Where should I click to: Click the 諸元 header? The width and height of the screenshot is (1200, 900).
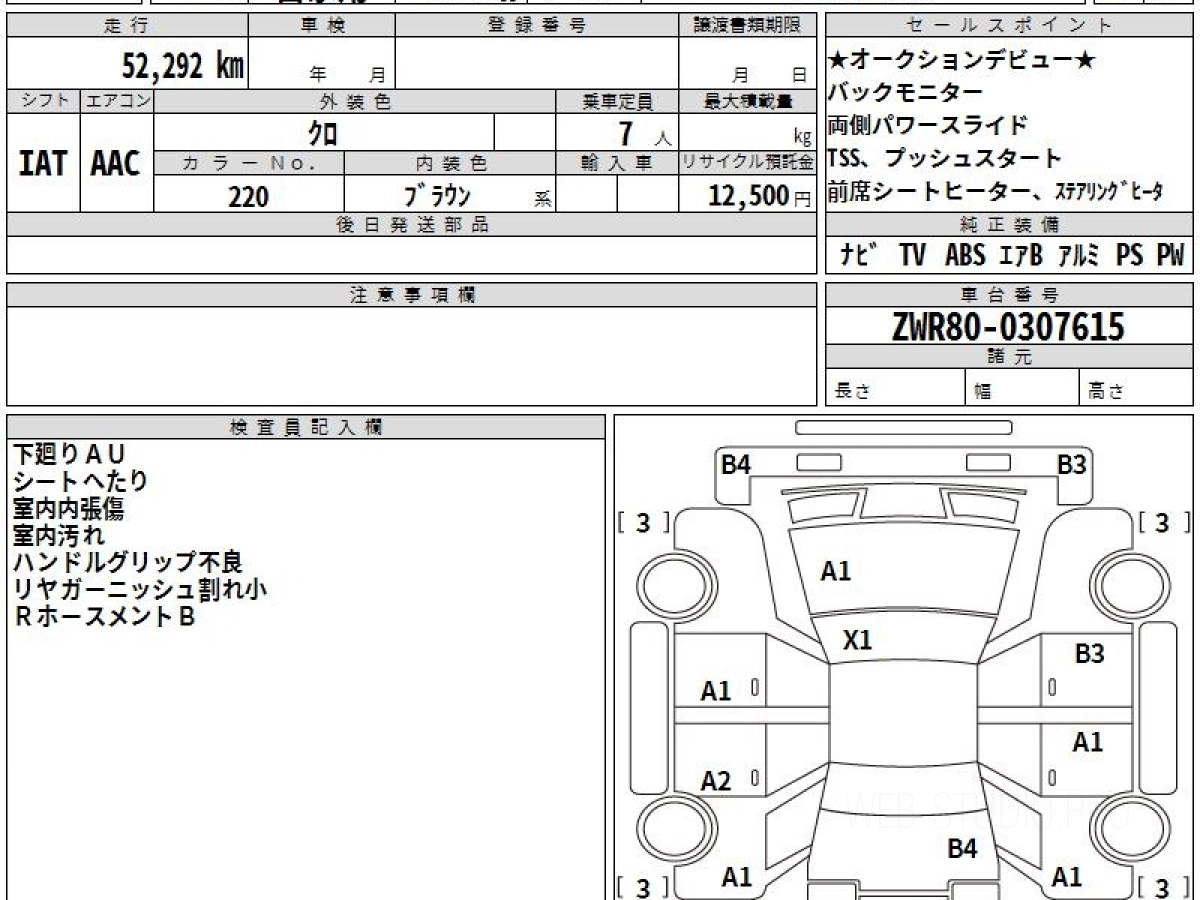point(1009,357)
